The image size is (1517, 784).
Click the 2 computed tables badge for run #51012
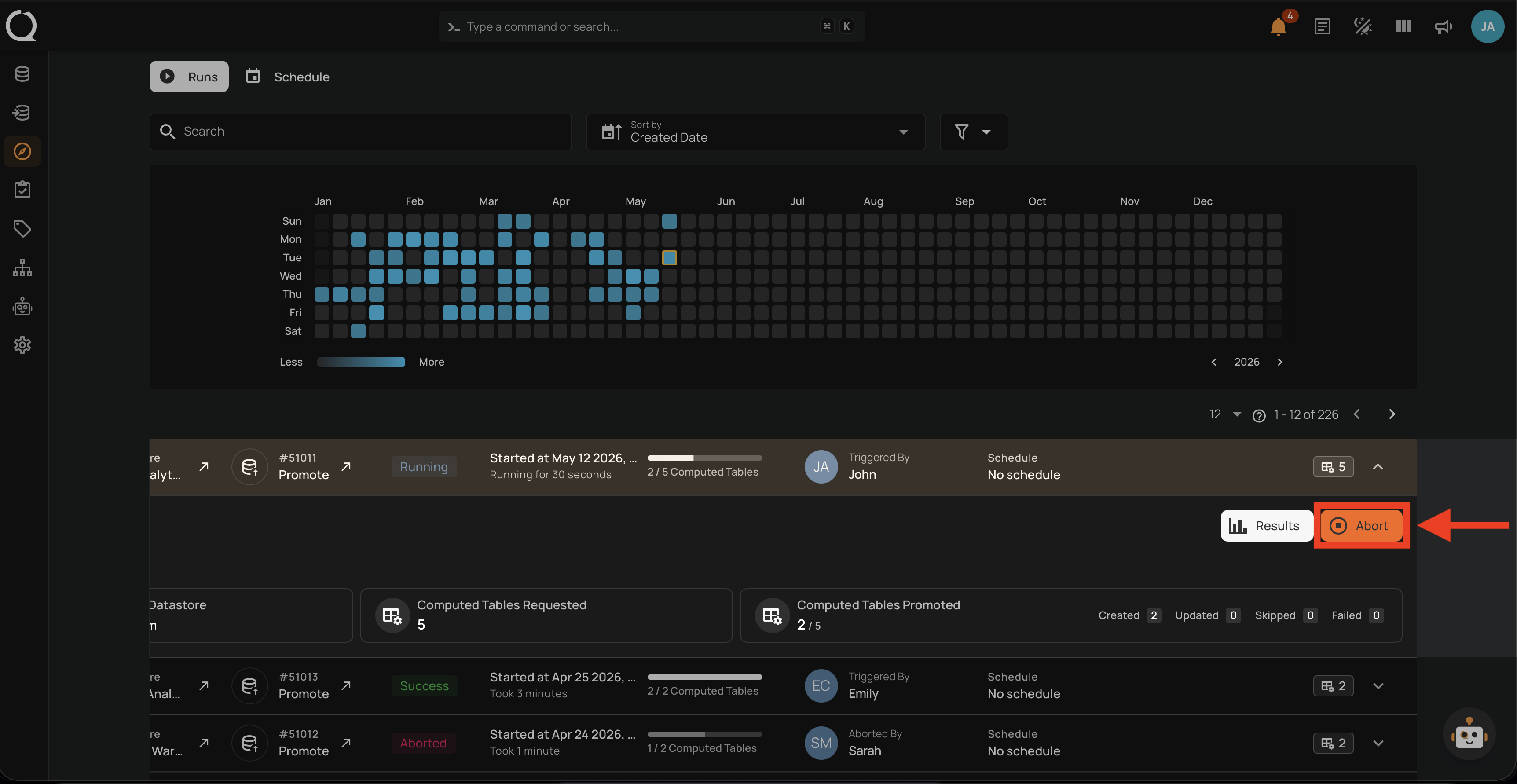pos(1333,744)
